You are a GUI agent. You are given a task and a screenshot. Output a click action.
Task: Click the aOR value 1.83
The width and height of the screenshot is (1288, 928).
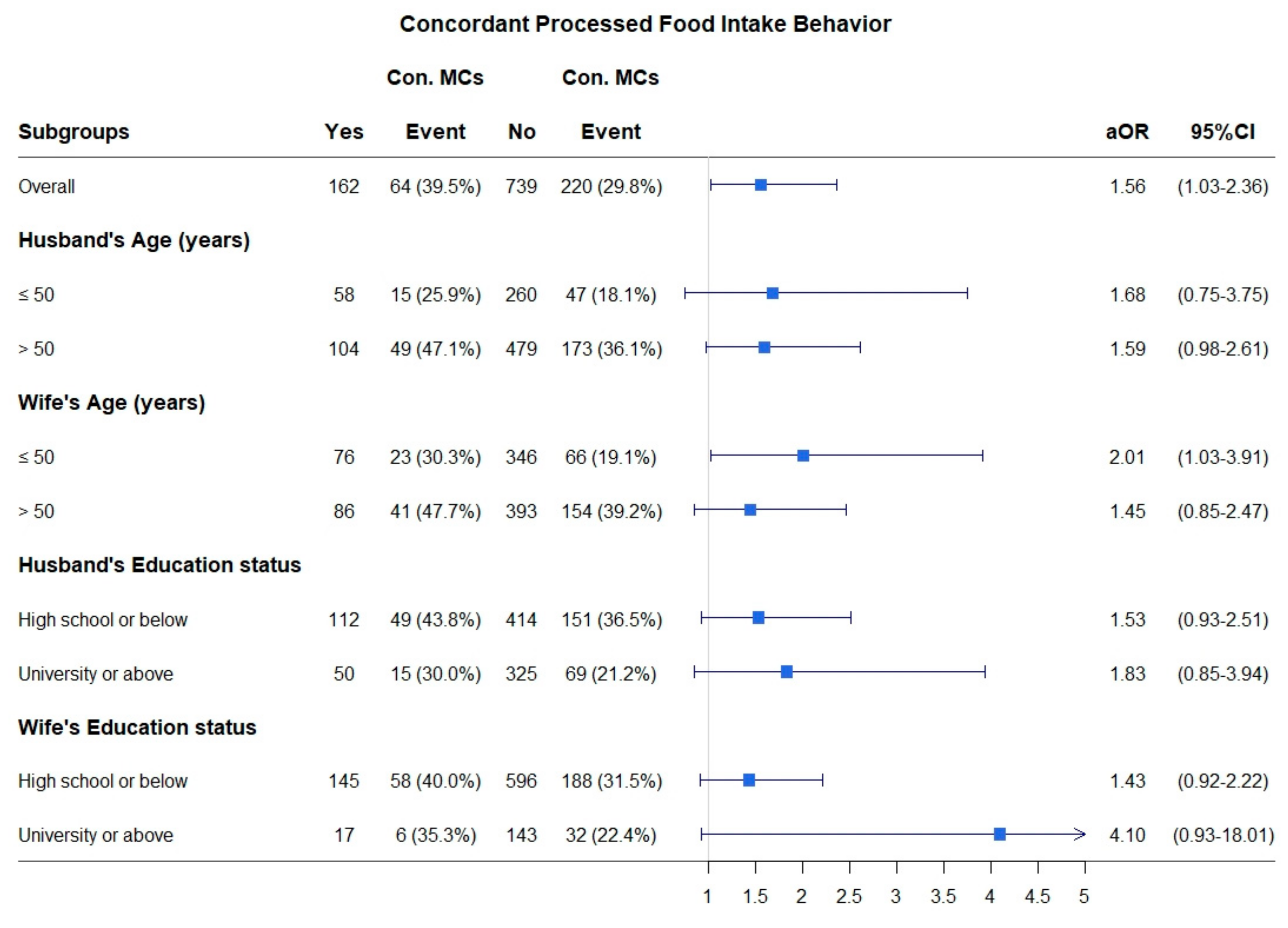1127,674
